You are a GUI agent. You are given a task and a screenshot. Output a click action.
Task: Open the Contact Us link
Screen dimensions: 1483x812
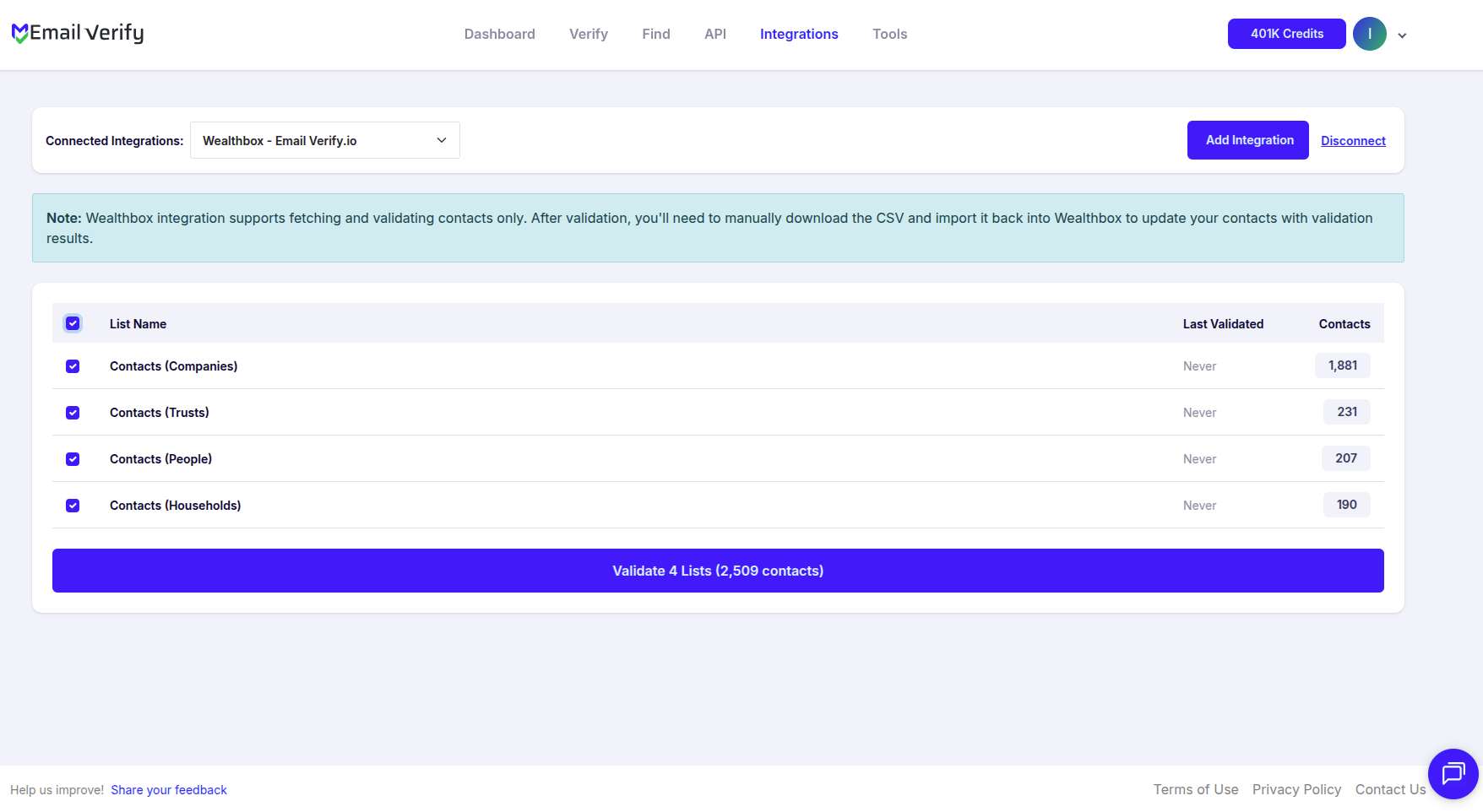click(x=1390, y=789)
